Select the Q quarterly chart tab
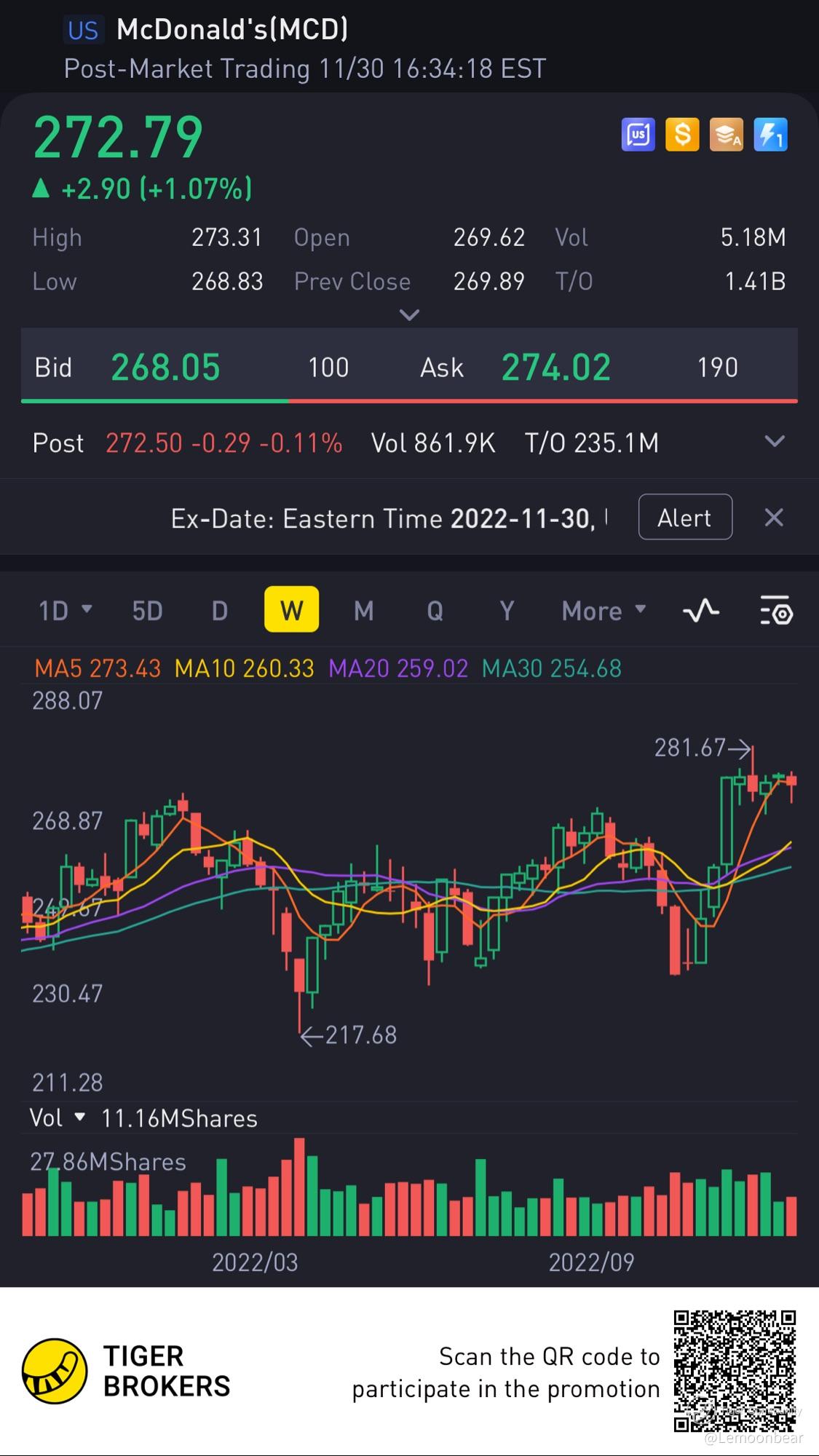Viewport: 819px width, 1456px height. click(435, 610)
